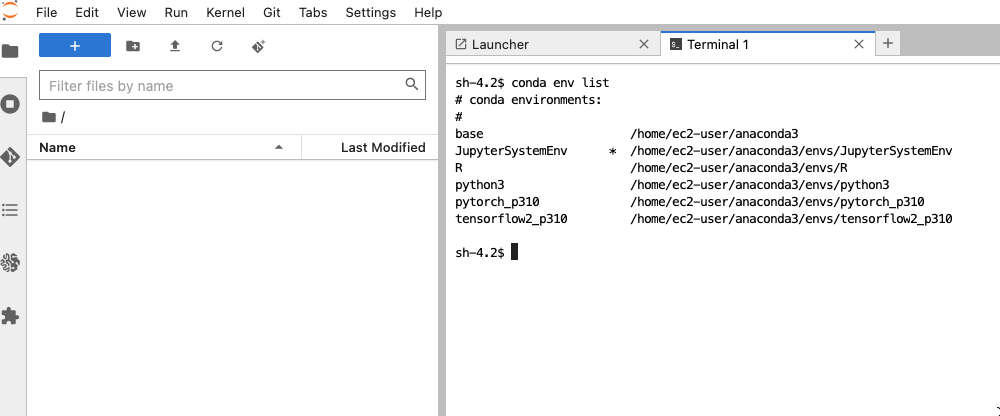Image resolution: width=1000 pixels, height=416 pixels.
Task: Open the brain-shaped sidebar icon
Action: 10,262
